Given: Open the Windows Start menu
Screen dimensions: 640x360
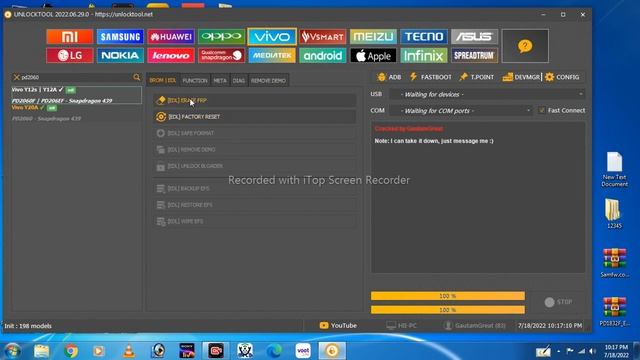Looking at the screenshot, I should click(x=12, y=351).
